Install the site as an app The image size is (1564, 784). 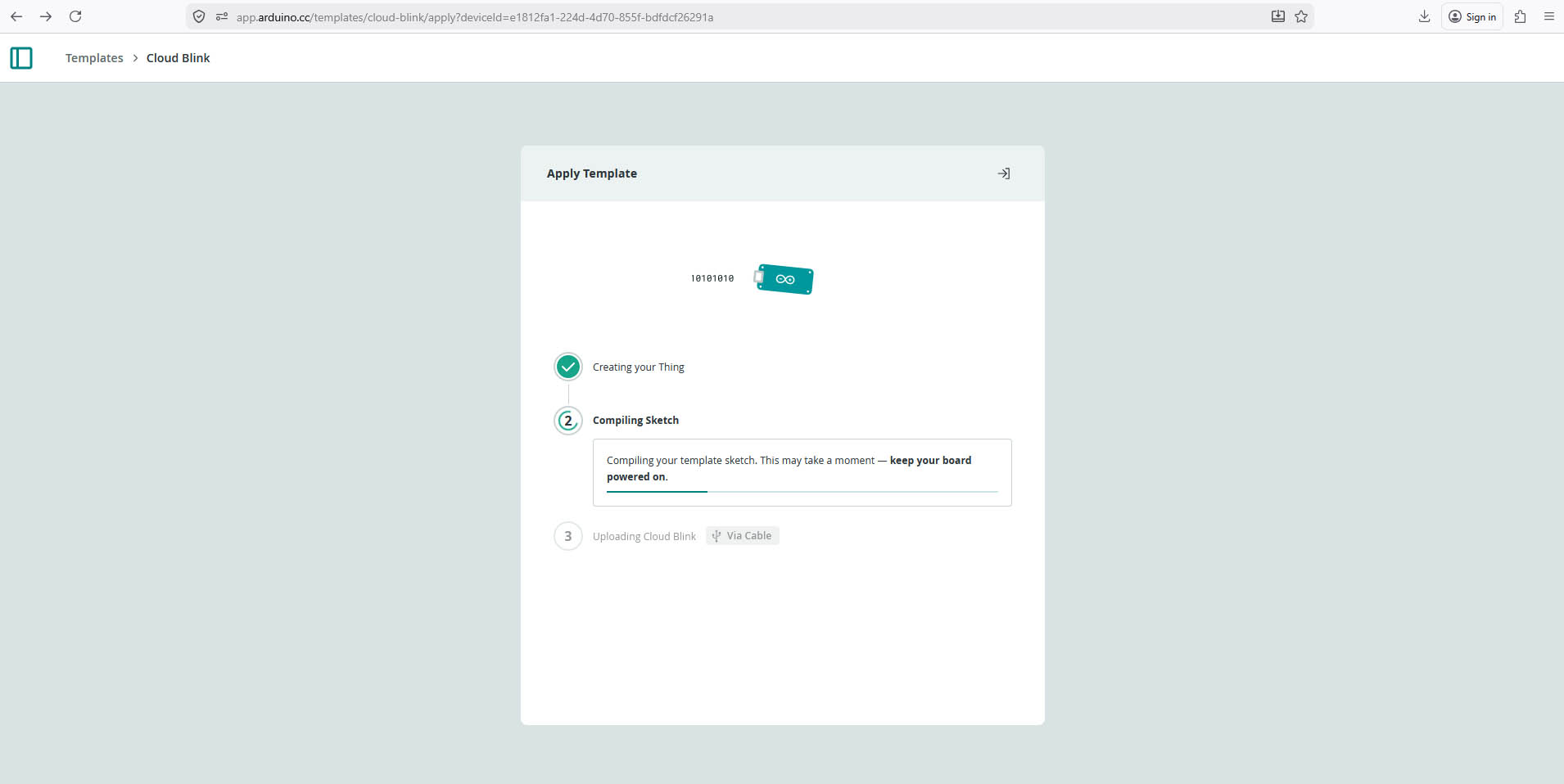[x=1277, y=16]
